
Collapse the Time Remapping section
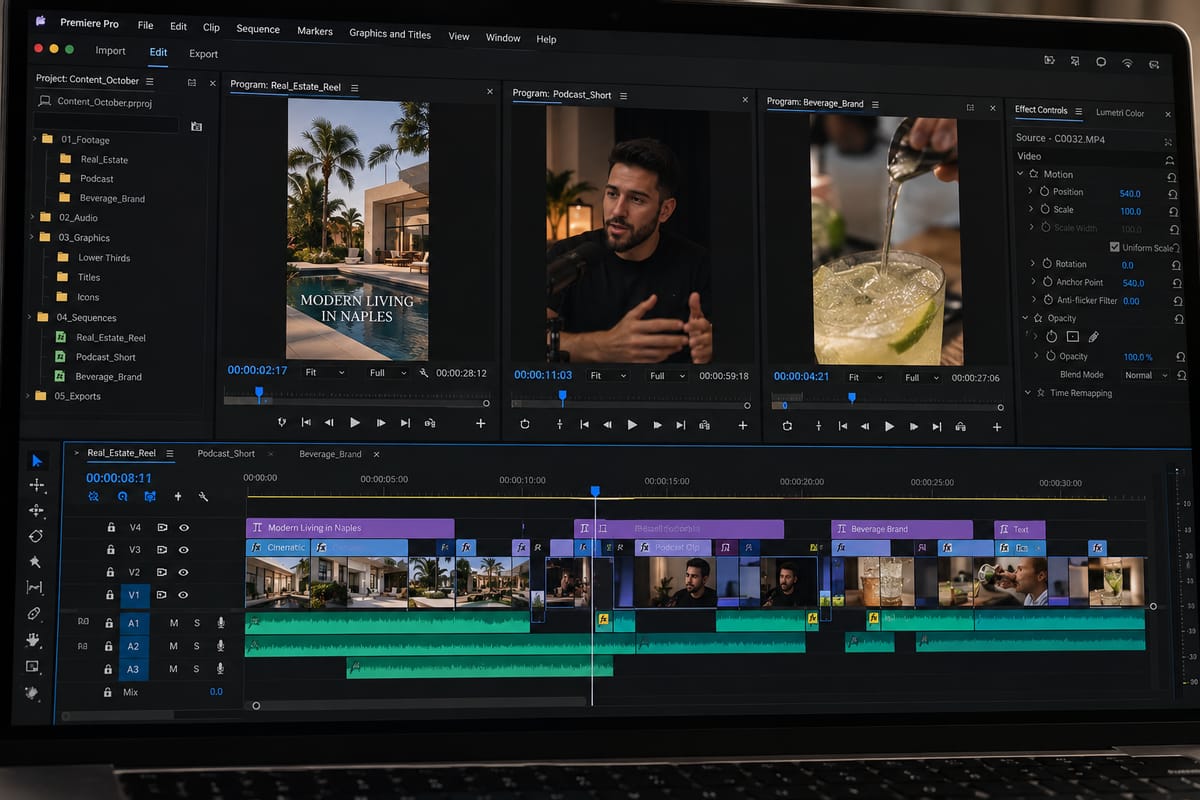pyautogui.click(x=1028, y=393)
